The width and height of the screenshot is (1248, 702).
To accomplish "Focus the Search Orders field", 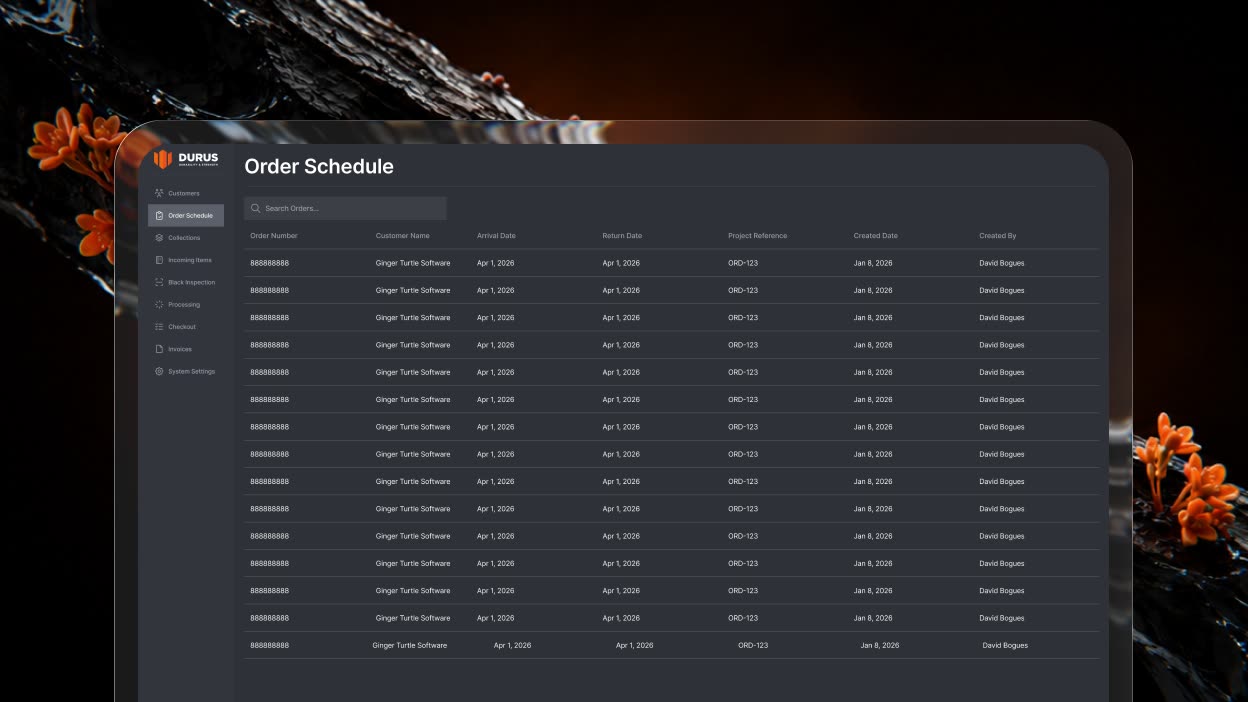I will click(x=345, y=208).
